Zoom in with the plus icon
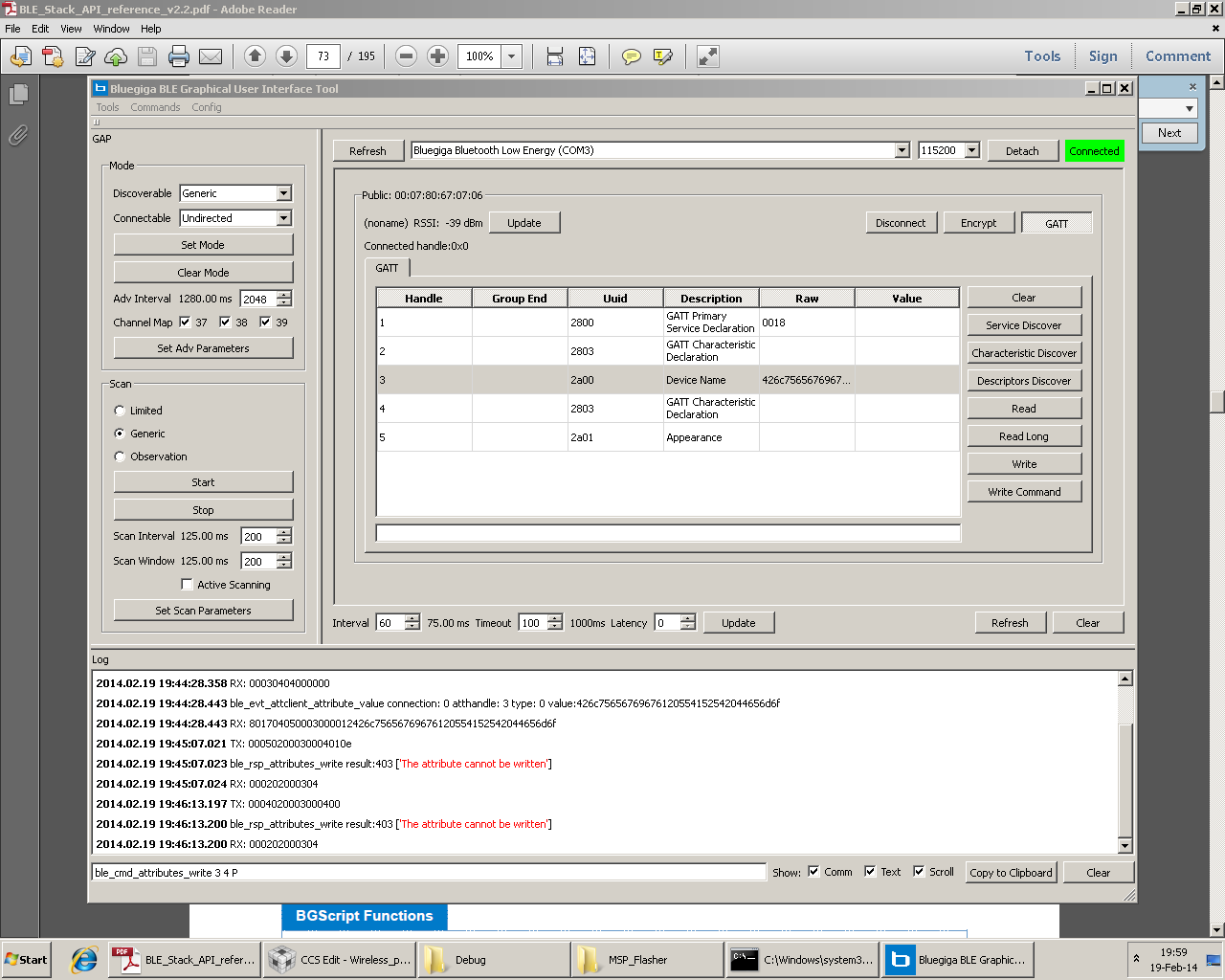The width and height of the screenshot is (1225, 980). pyautogui.click(x=437, y=56)
